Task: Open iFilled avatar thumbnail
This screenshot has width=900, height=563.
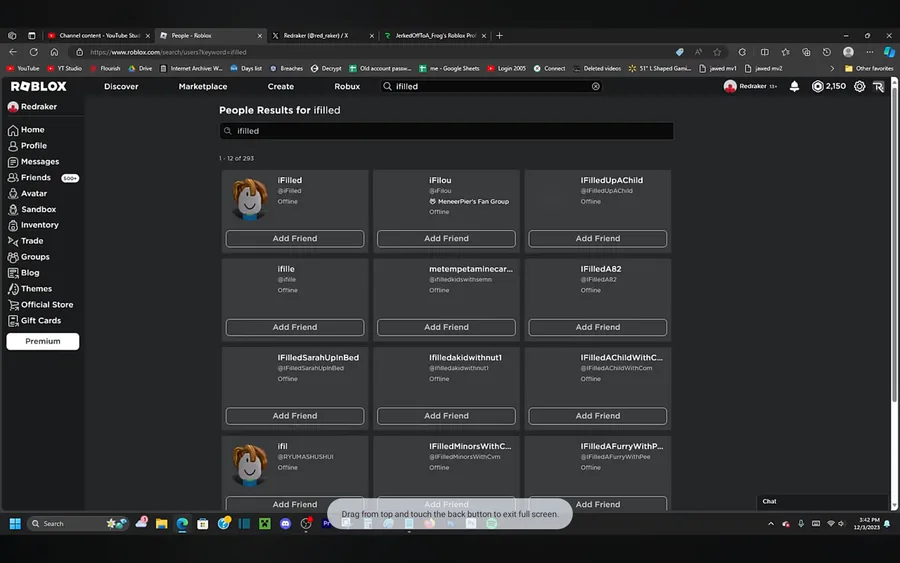Action: click(x=249, y=198)
